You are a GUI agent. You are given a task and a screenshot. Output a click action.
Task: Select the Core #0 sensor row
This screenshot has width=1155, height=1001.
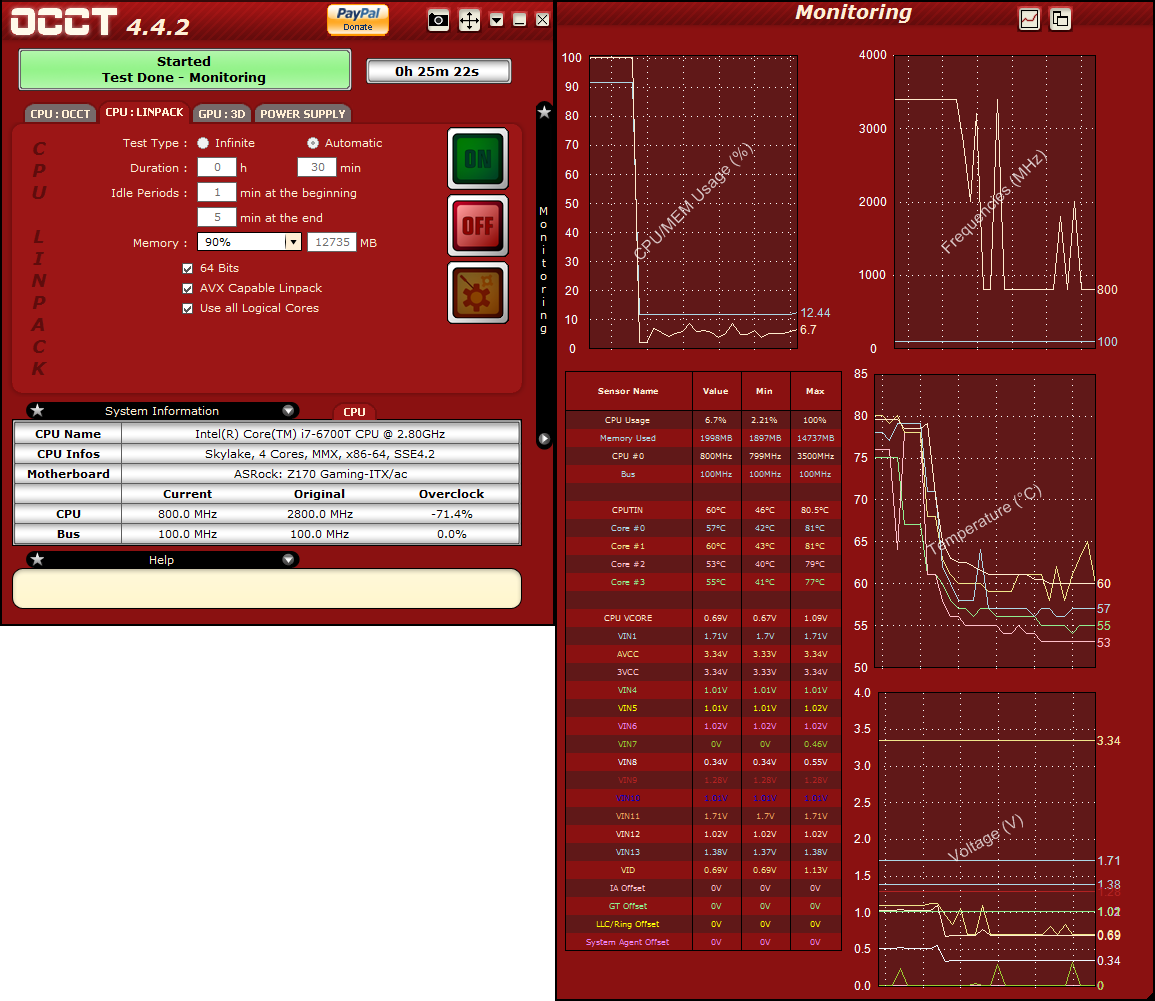pos(703,528)
